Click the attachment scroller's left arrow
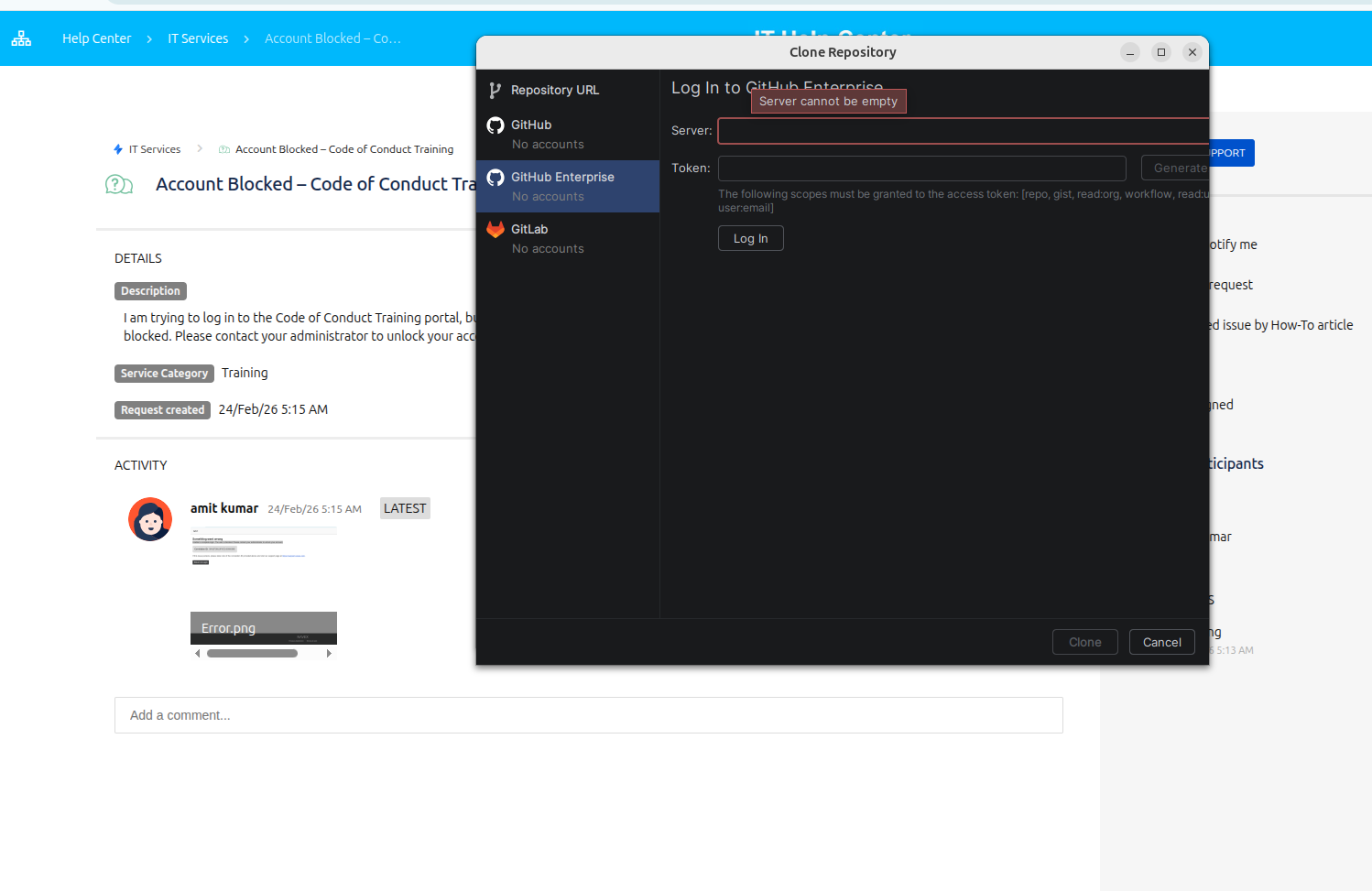Image resolution: width=1372 pixels, height=891 pixels. pos(198,654)
